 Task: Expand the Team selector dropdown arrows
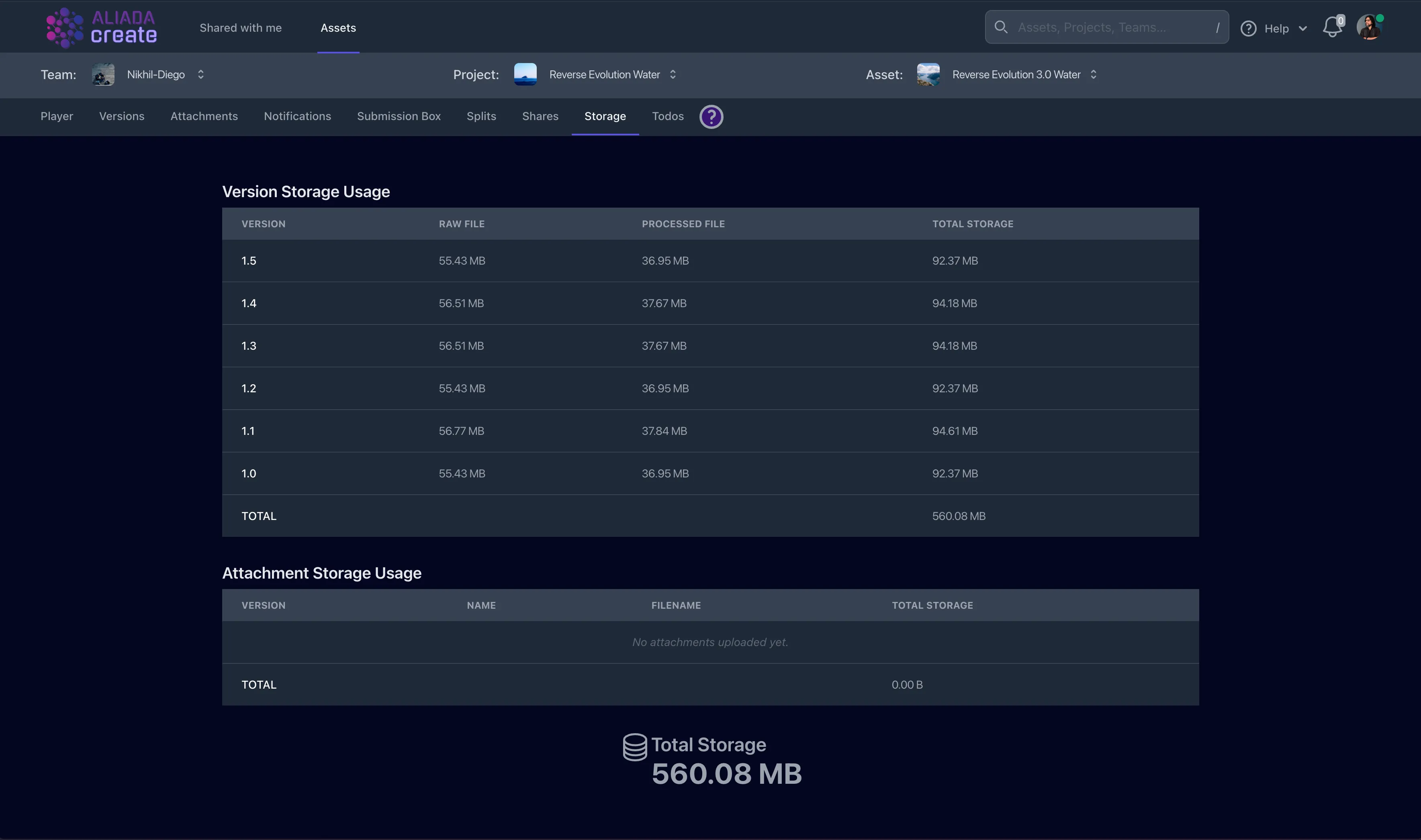click(x=200, y=75)
